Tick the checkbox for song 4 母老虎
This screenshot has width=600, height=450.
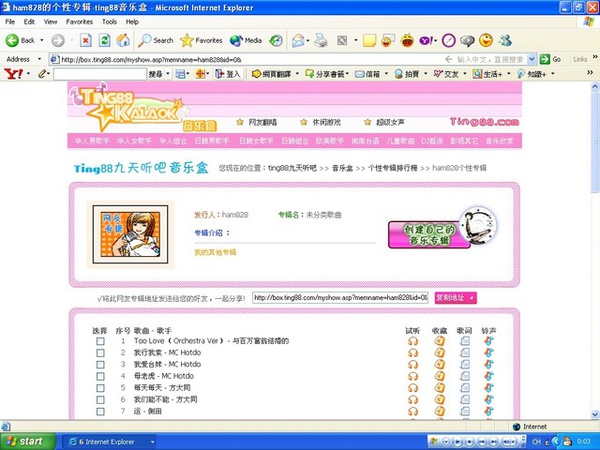[100, 376]
